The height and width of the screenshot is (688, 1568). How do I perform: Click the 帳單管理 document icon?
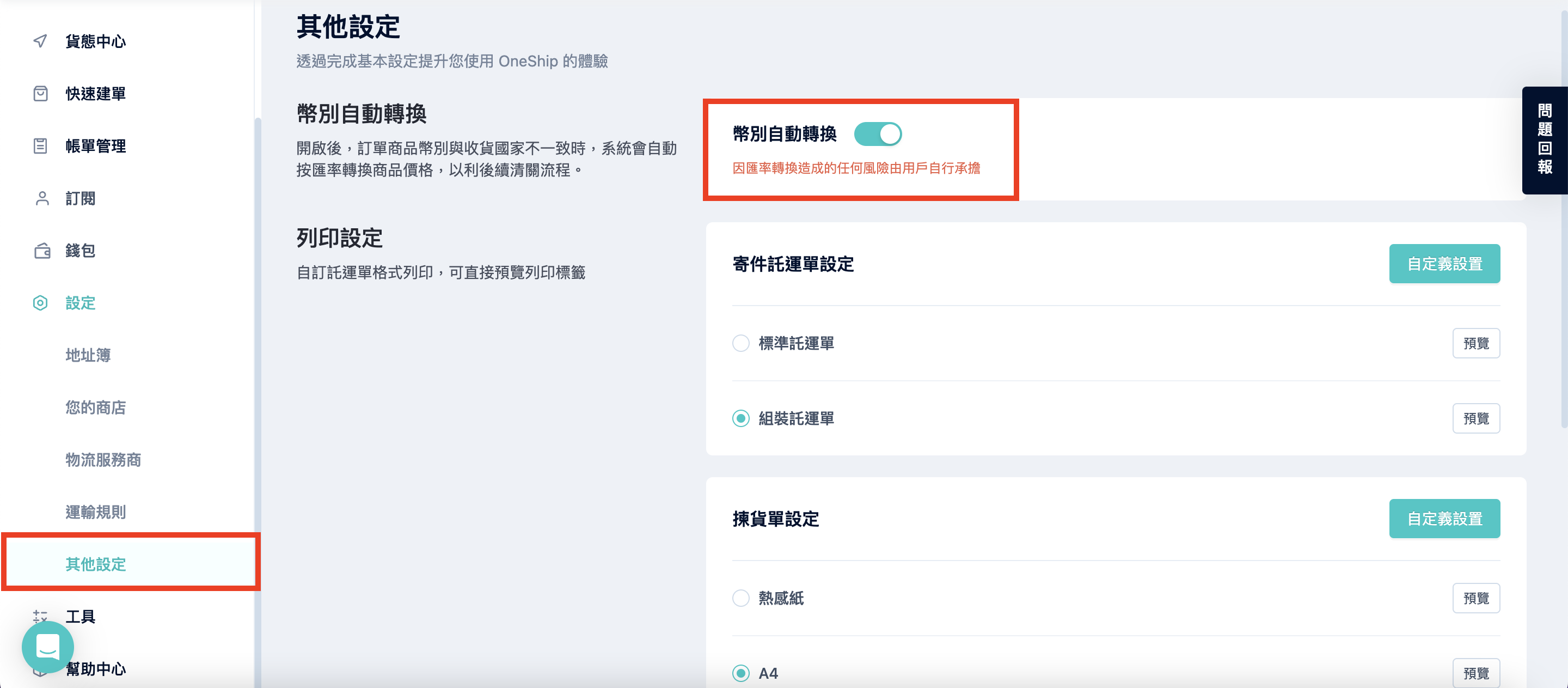pos(40,145)
